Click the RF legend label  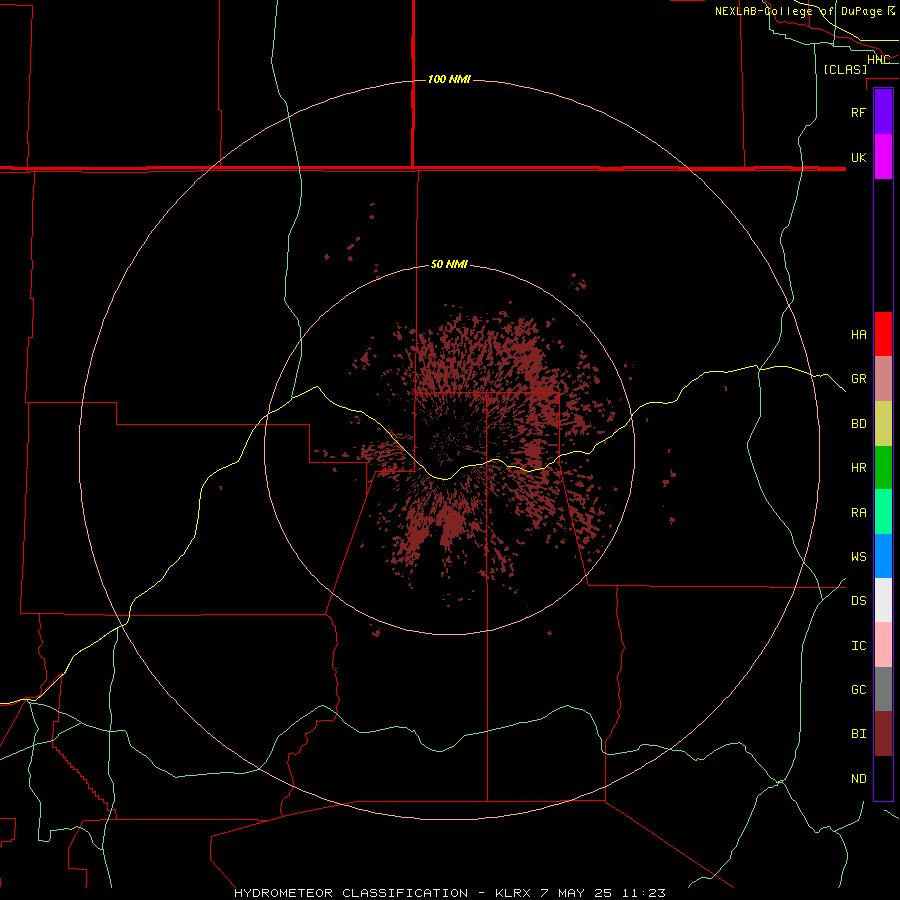[858, 112]
